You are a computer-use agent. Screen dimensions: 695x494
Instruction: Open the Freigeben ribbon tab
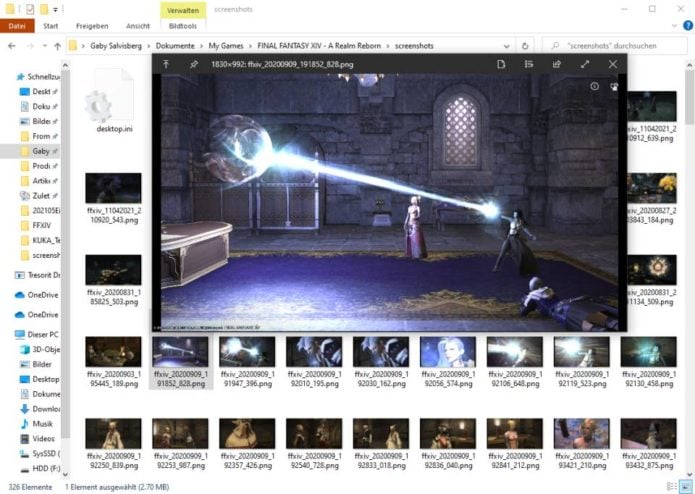(93, 26)
